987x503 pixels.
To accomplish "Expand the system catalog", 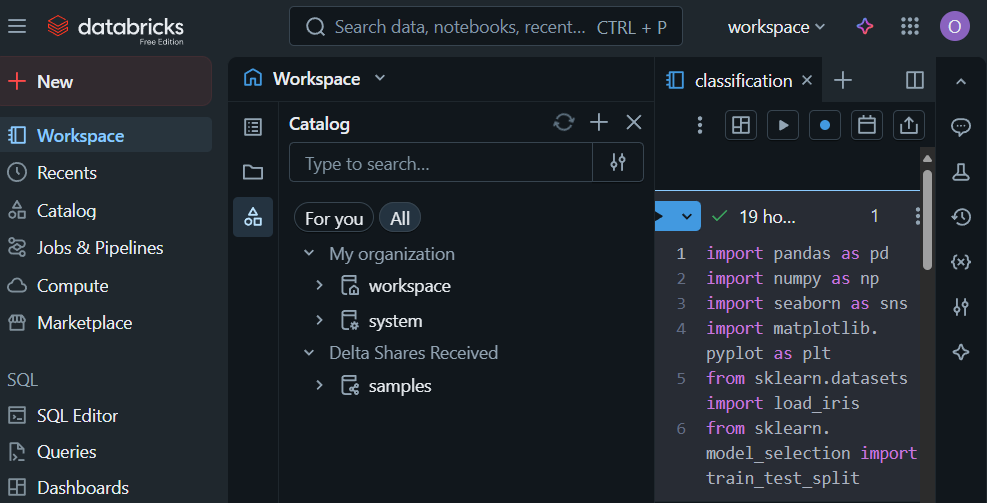I will point(319,321).
